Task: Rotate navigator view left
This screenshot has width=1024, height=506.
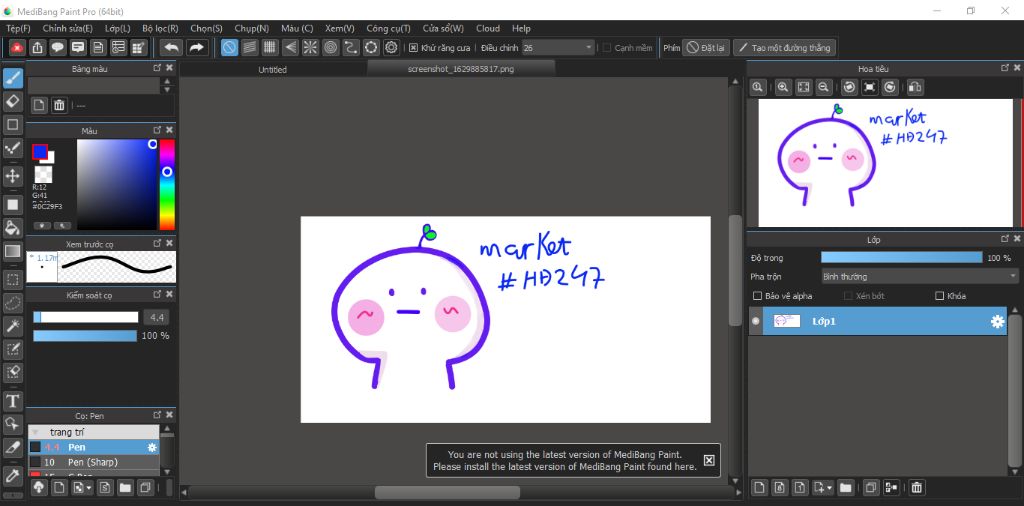Action: (x=849, y=87)
